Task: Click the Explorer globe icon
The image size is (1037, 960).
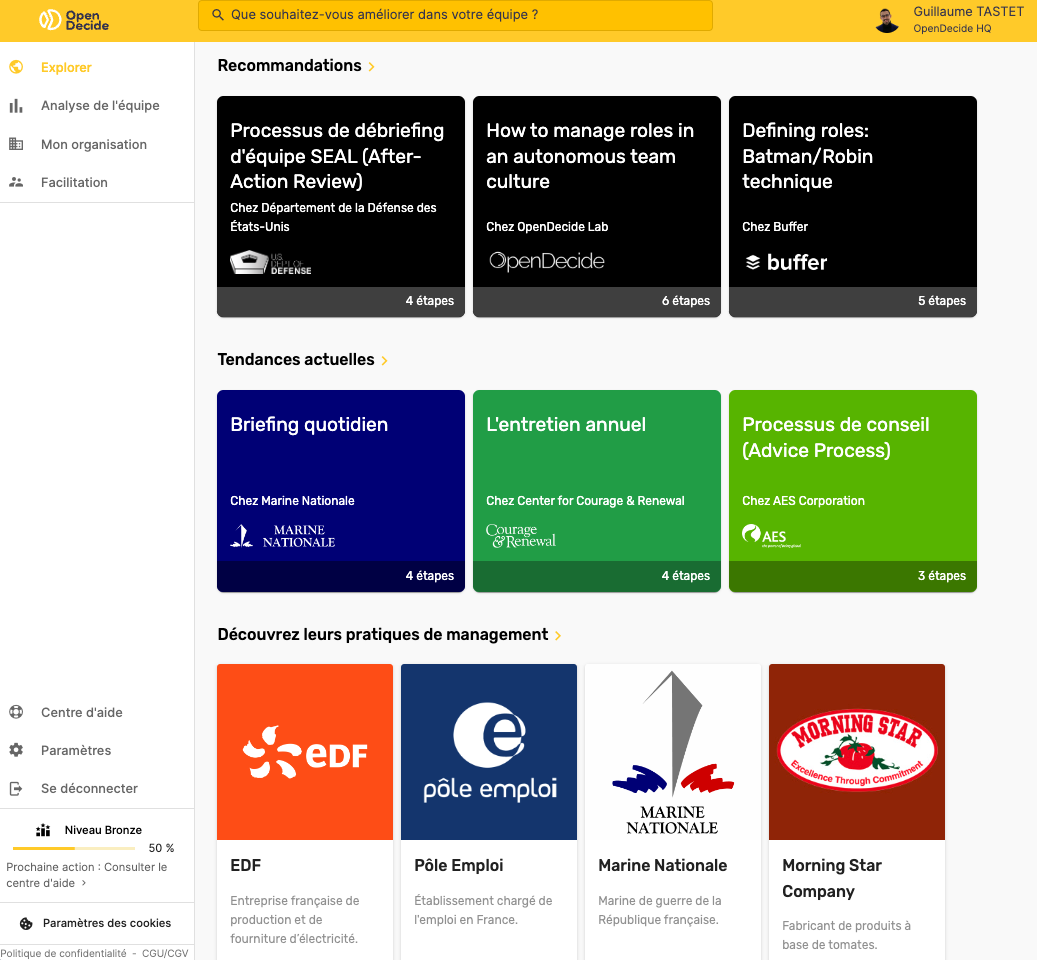Action: pos(17,67)
